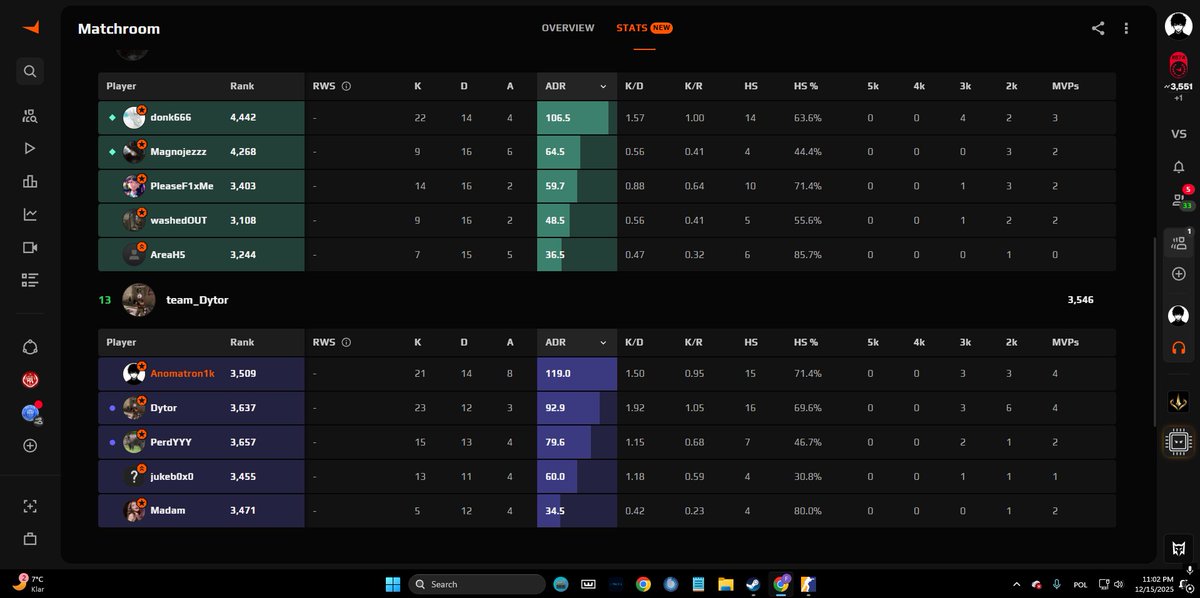Share the matchroom via share icon
Image resolution: width=1200 pixels, height=598 pixels.
[x=1098, y=29]
